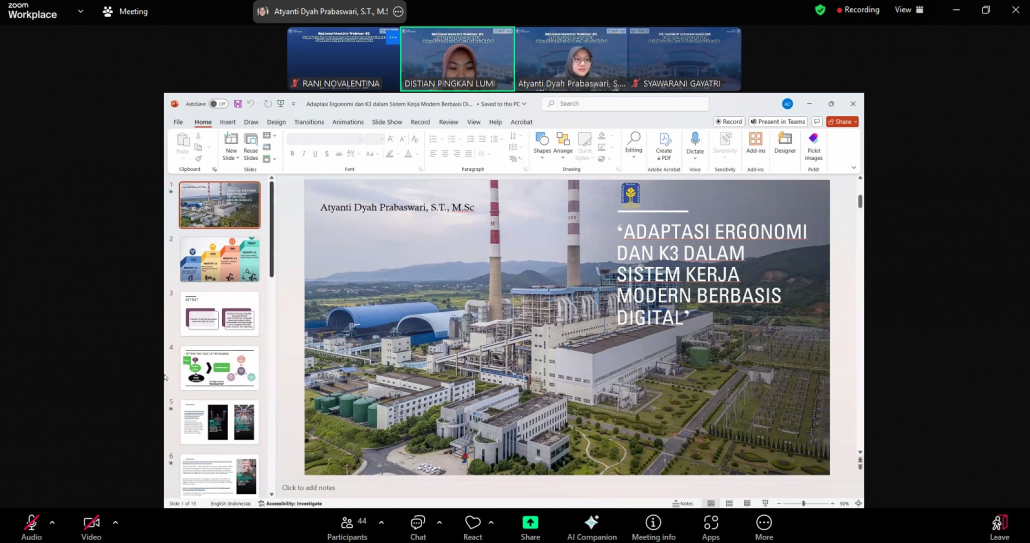Open the View layout menu in Zoom
This screenshot has width=1030, height=543.
909,10
